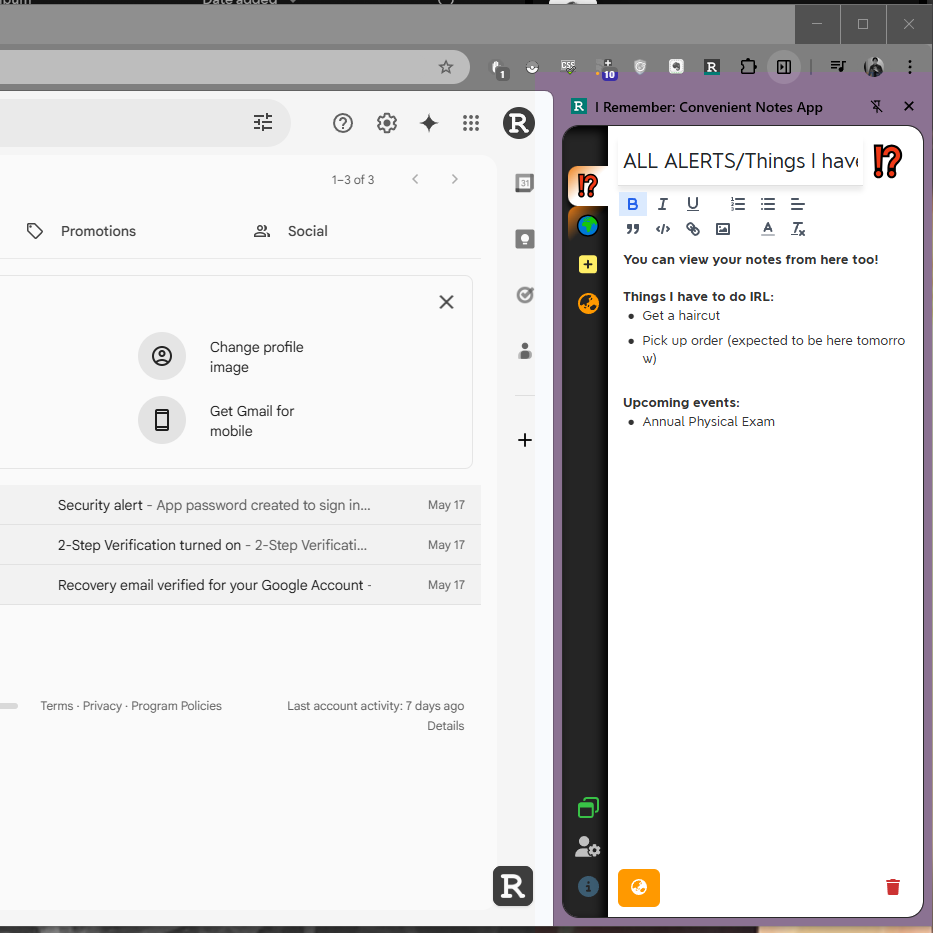Viewport: 933px width, 933px height.
Task: Click the large note emoji icon beside title
Action: tap(887, 161)
